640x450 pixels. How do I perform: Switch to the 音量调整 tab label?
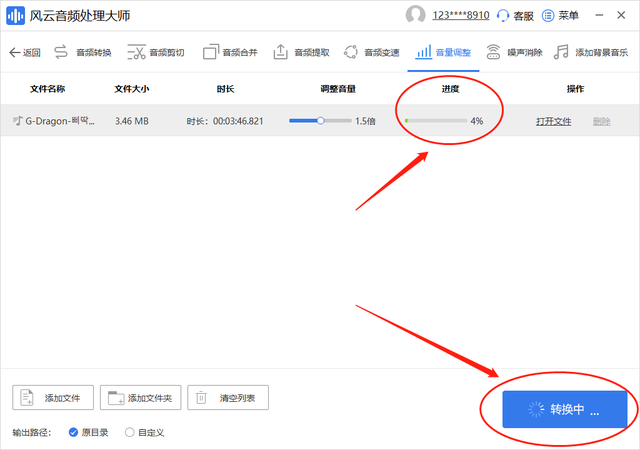453,53
